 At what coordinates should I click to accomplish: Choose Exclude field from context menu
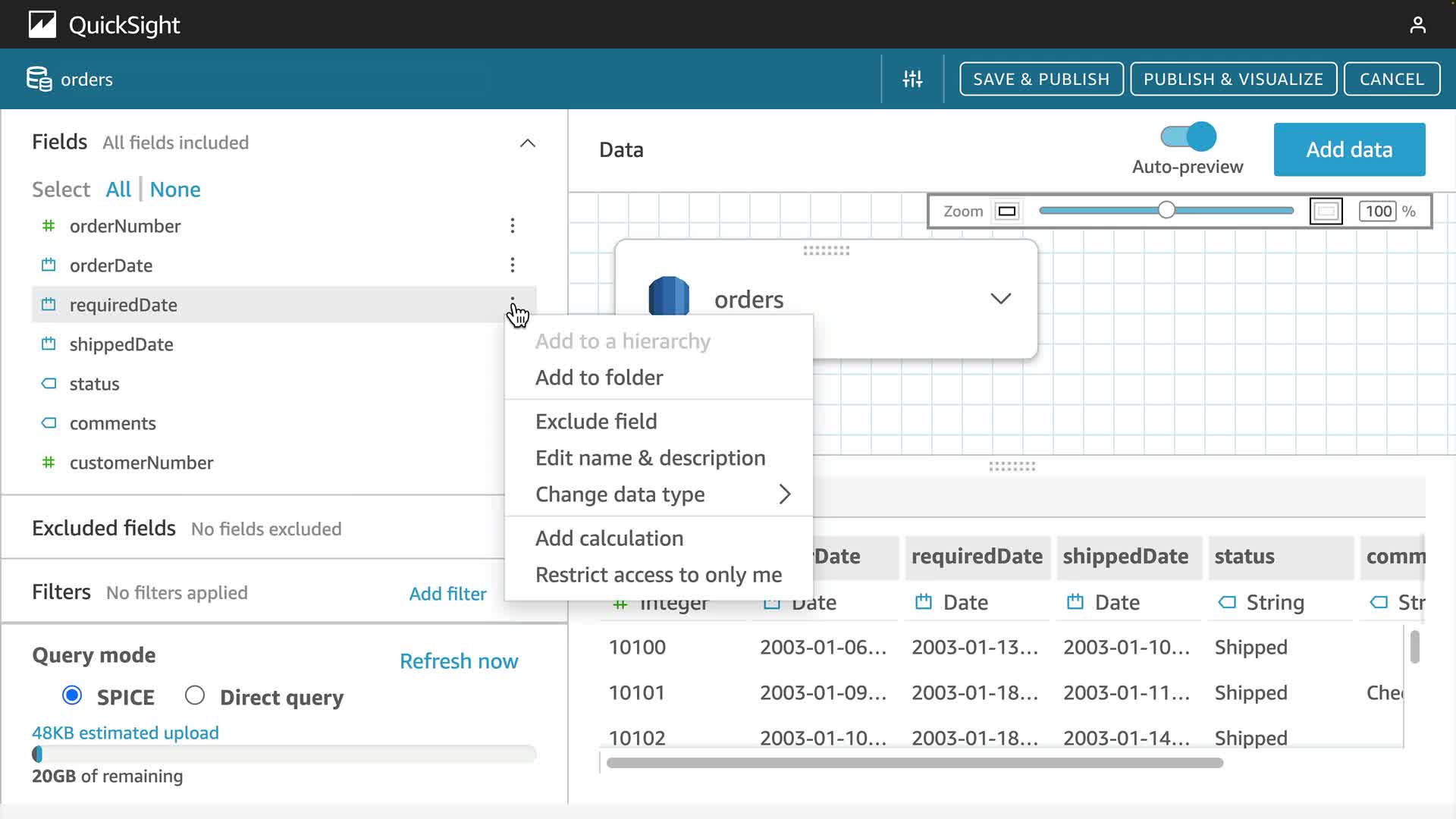pyautogui.click(x=596, y=422)
